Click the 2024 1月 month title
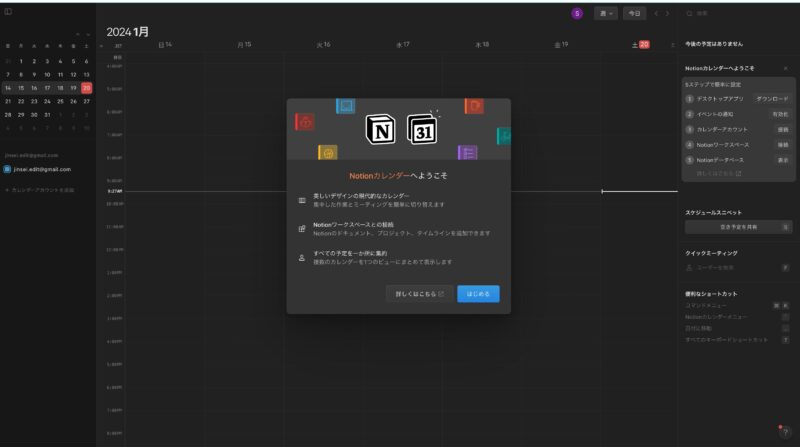800x447 pixels. coord(128,32)
